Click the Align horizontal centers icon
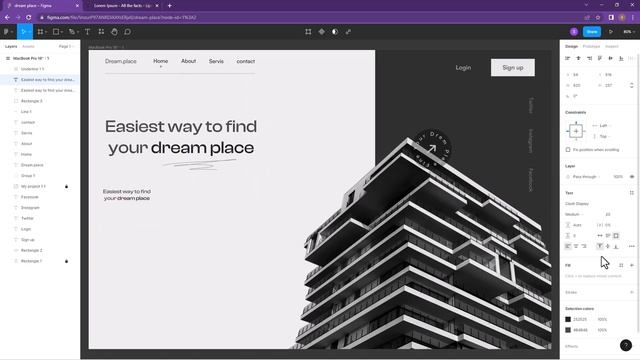The image size is (640, 360). (x=578, y=58)
